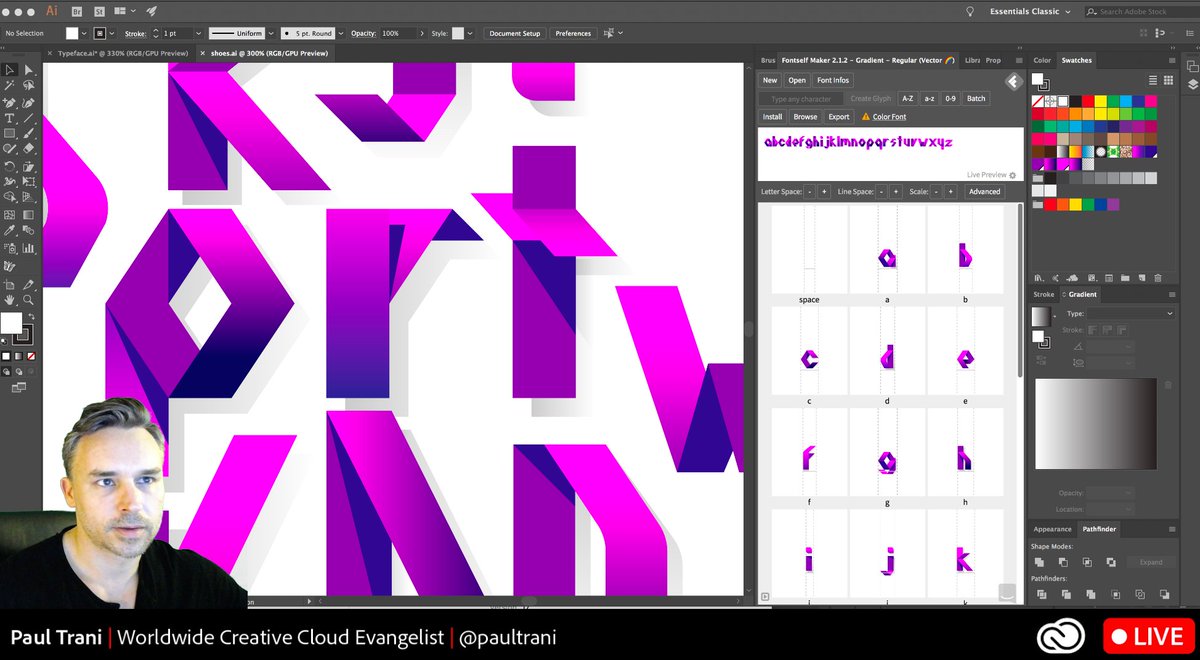The image size is (1200, 660).
Task: Click the Divide pathfinder icon
Action: tap(1040, 594)
